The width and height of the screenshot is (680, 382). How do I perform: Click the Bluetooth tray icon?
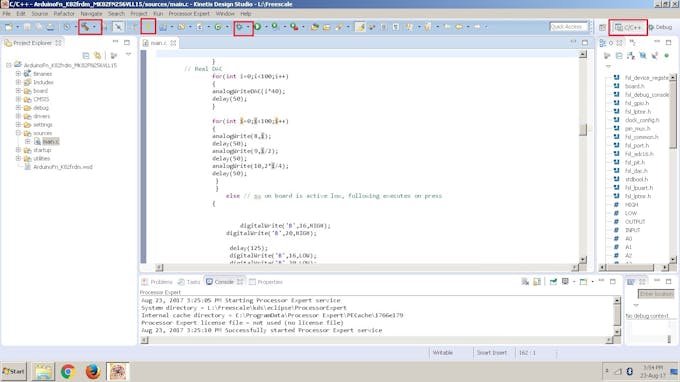point(630,371)
